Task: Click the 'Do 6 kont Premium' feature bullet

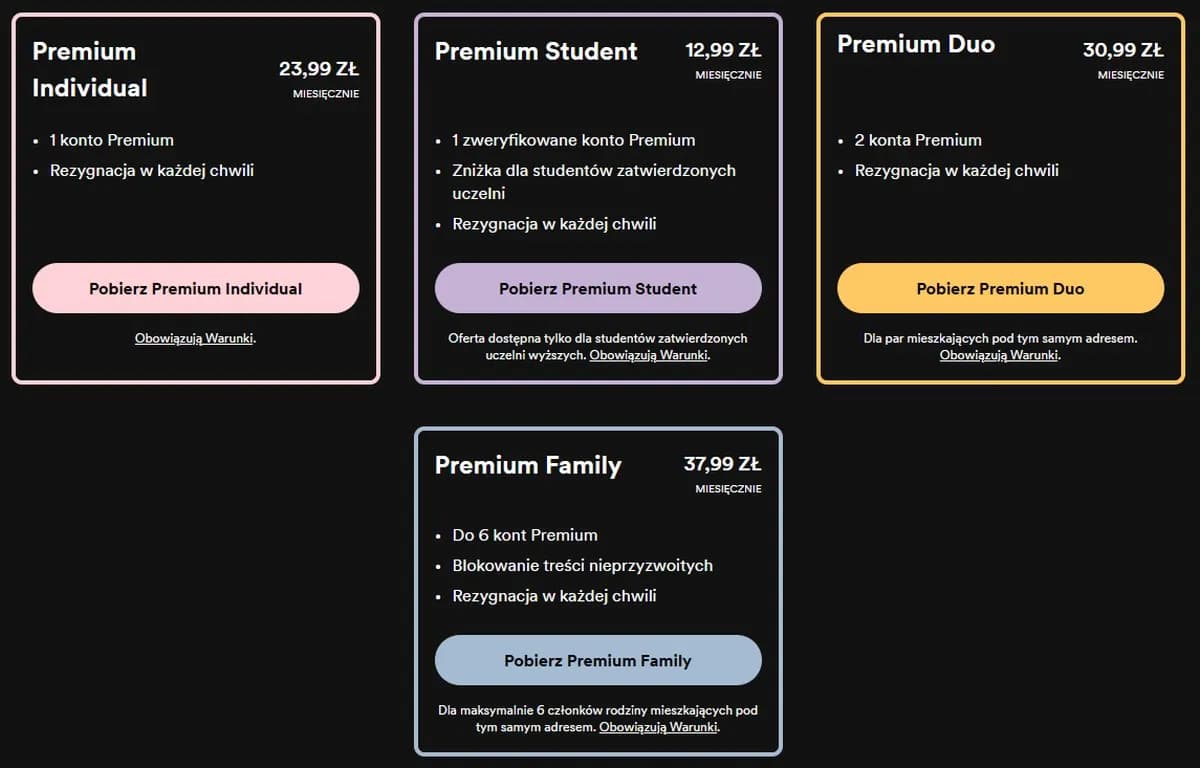Action: click(525, 535)
